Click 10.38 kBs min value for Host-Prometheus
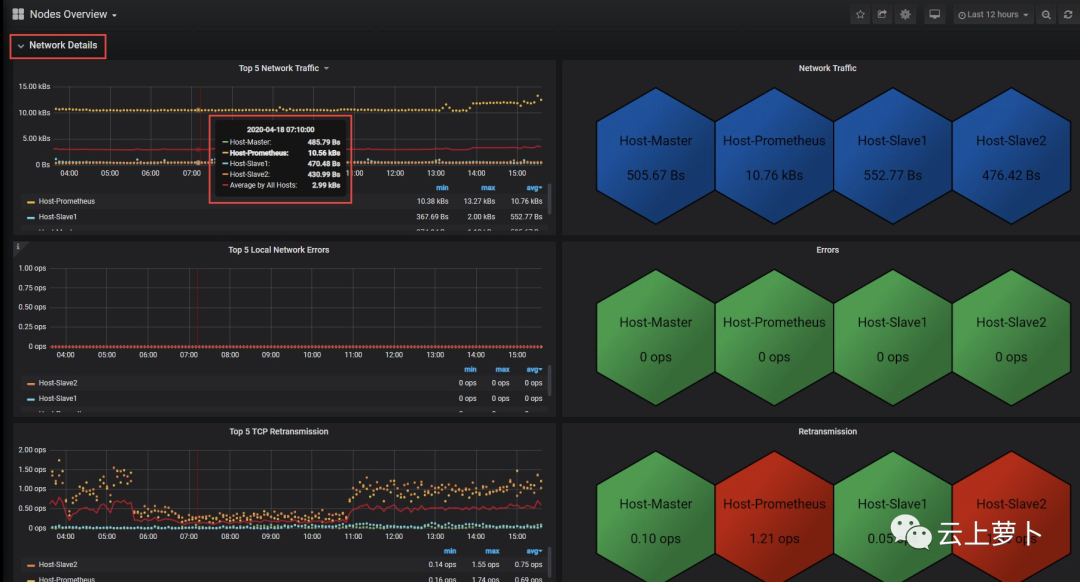The image size is (1080, 582). click(433, 201)
